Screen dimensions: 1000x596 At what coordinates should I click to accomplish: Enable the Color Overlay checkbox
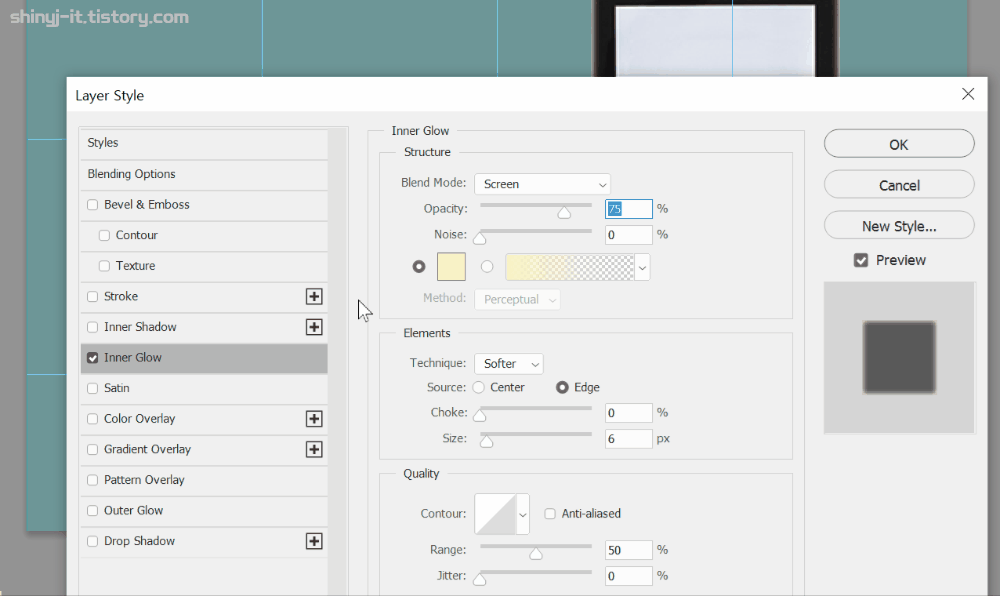pos(92,419)
